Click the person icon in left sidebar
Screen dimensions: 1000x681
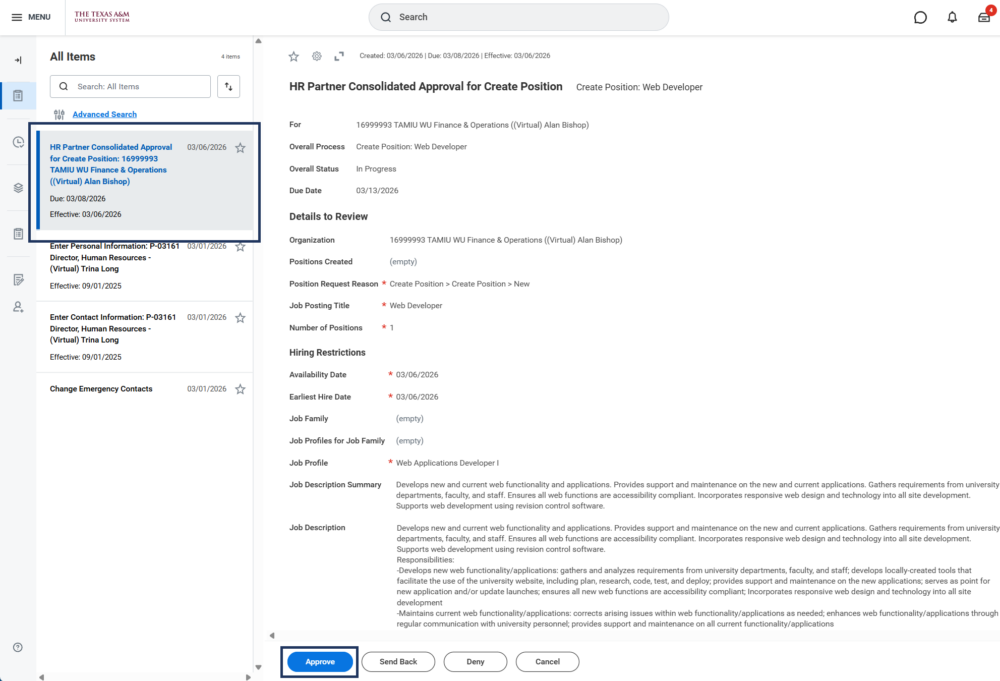18,307
